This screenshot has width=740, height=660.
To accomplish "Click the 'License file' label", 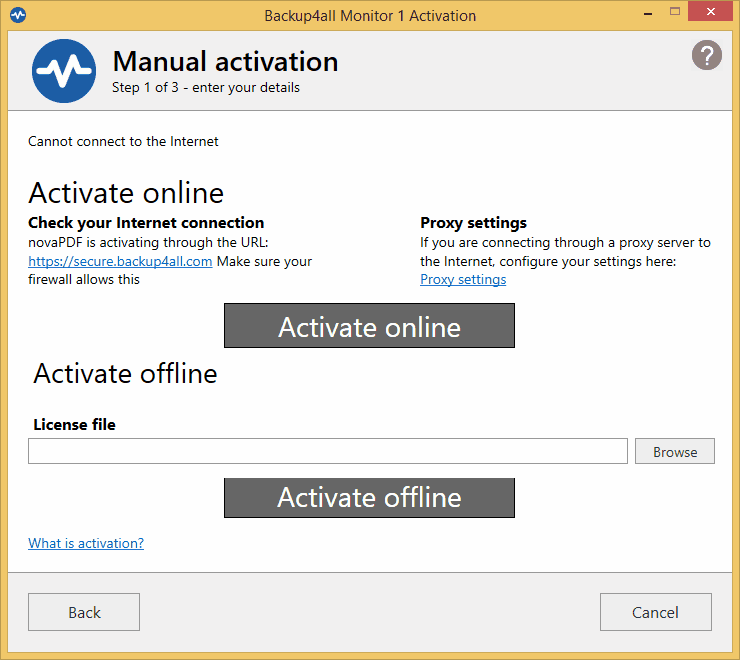I will coord(75,424).
